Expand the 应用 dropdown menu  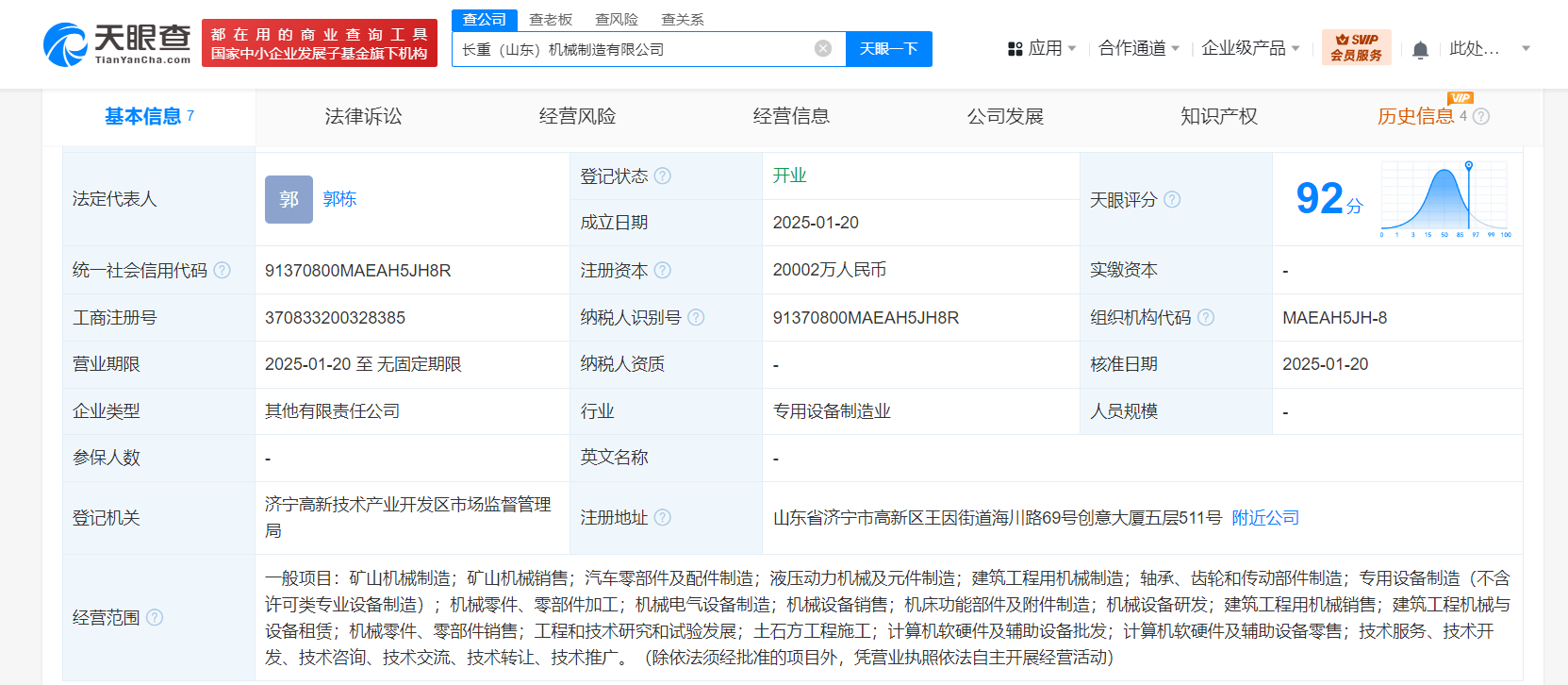point(1042,48)
